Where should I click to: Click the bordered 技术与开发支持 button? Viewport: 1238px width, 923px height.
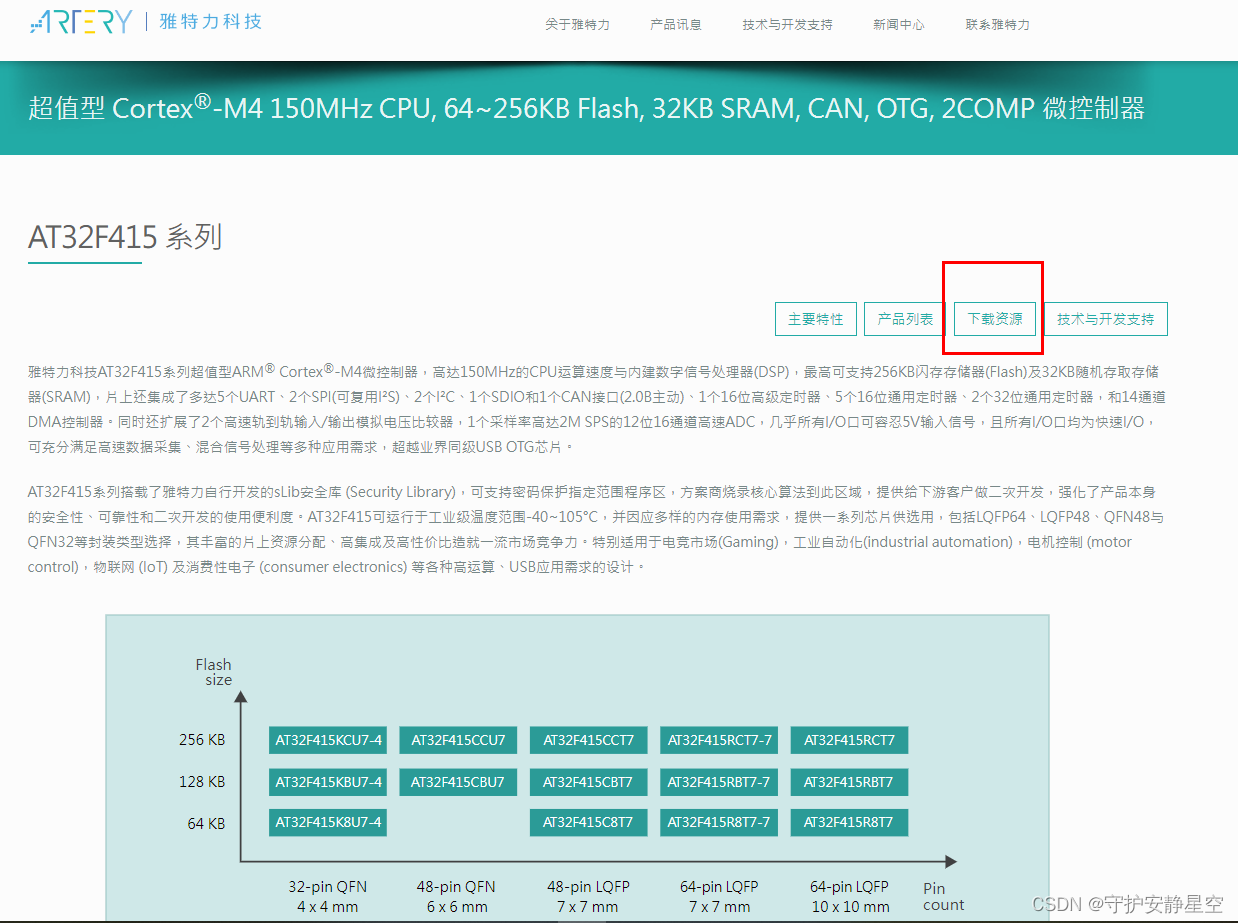point(1105,319)
